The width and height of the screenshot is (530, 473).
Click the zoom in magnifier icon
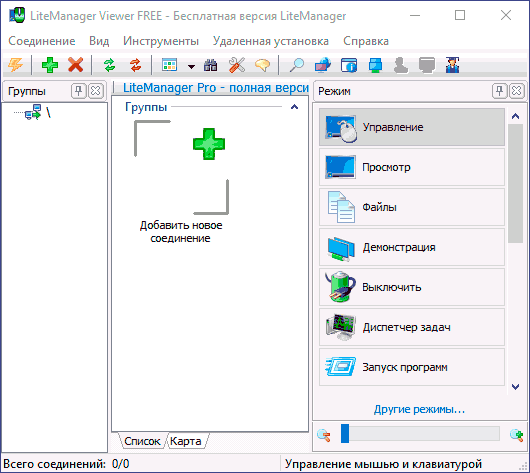(516, 435)
